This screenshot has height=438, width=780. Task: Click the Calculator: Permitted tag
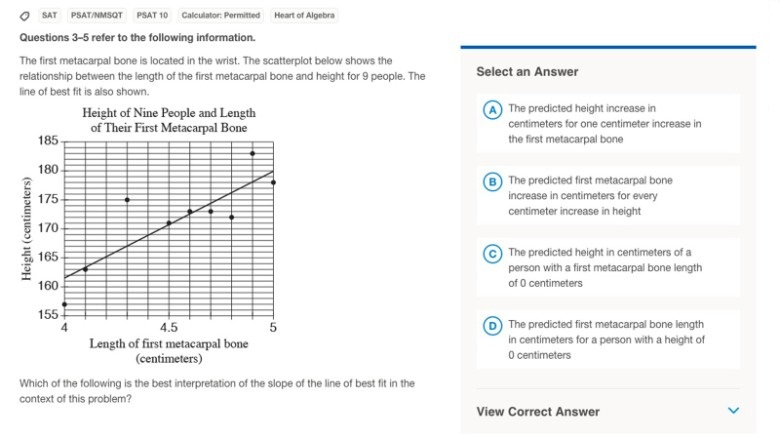(x=221, y=15)
